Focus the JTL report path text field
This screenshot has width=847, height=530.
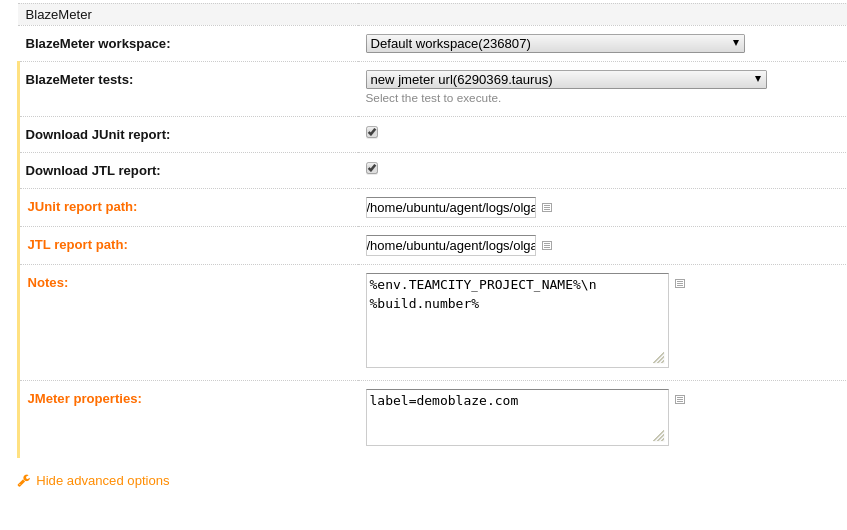(x=450, y=246)
